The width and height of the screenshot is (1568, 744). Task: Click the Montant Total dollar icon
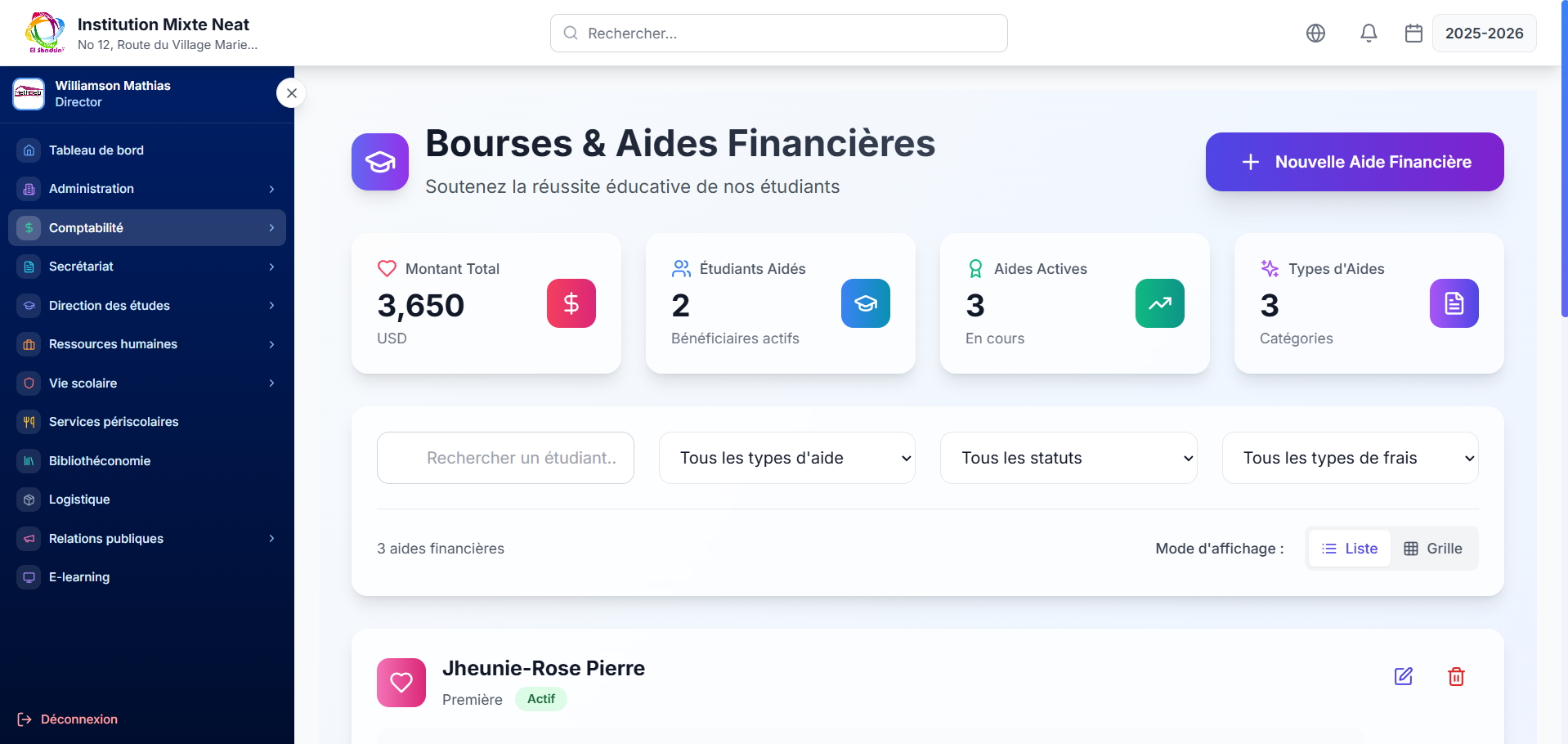[571, 303]
